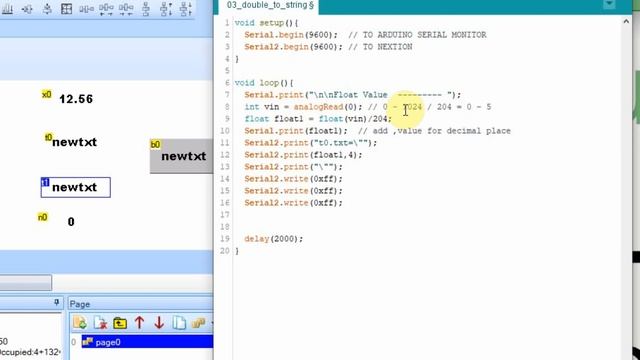The width and height of the screenshot is (640, 360).
Task: Click the Serial2.print t0.txt code line
Action: [x=311, y=143]
